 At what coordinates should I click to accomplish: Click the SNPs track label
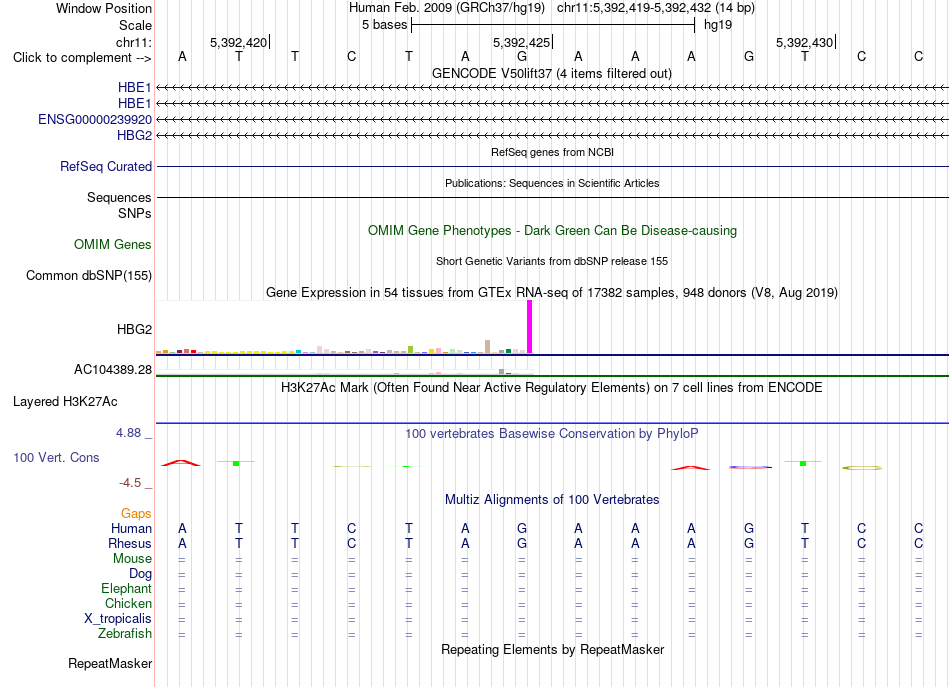point(135,213)
